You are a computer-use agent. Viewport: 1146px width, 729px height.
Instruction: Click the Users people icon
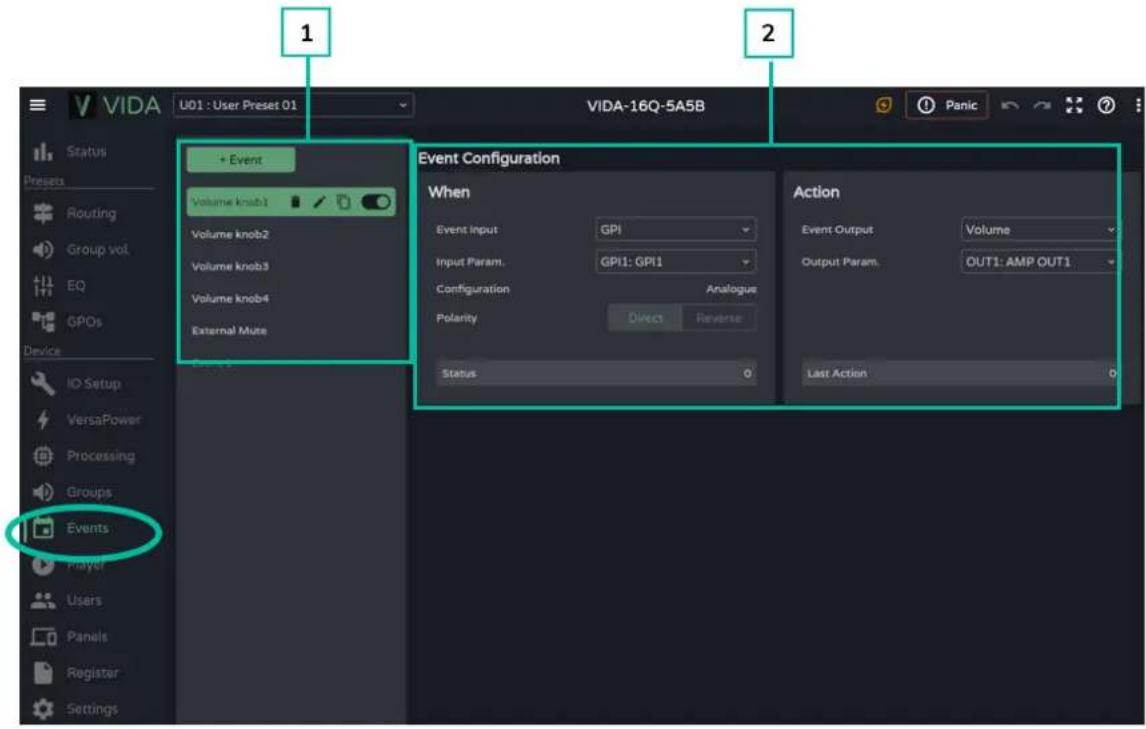(x=43, y=600)
